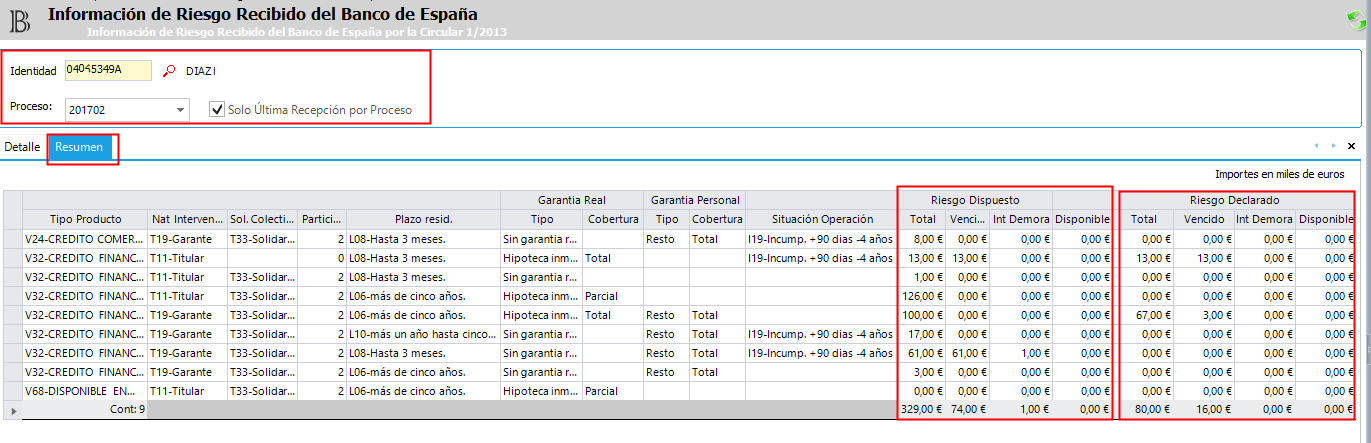Click Cobertura header under Garantia Real
Viewport: 1371px width, 443px height.
coord(614,219)
